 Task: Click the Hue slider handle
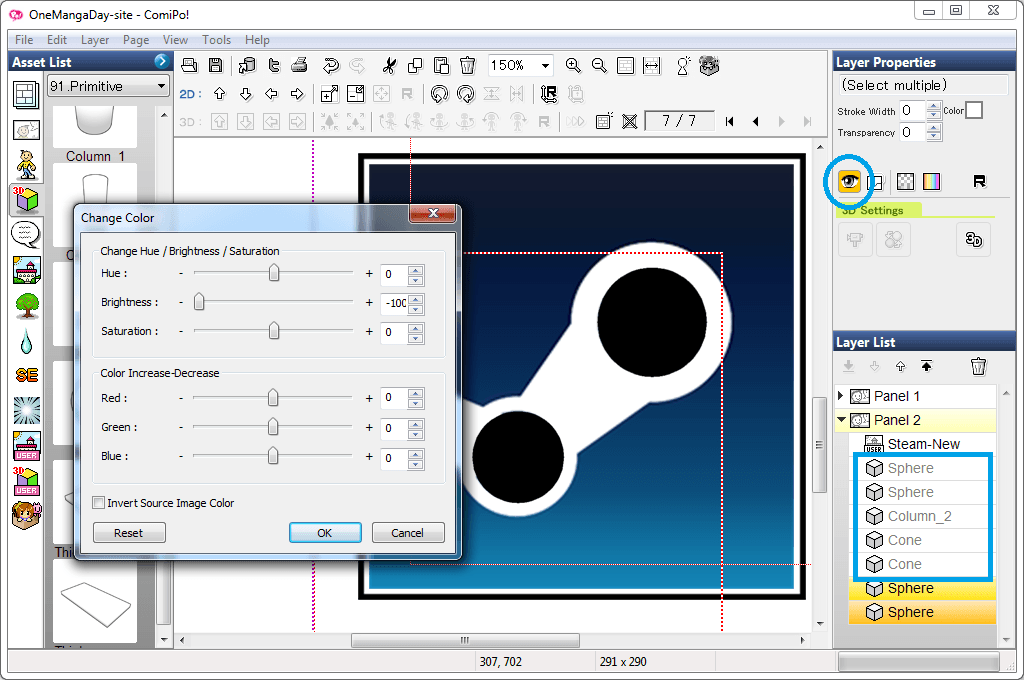274,272
